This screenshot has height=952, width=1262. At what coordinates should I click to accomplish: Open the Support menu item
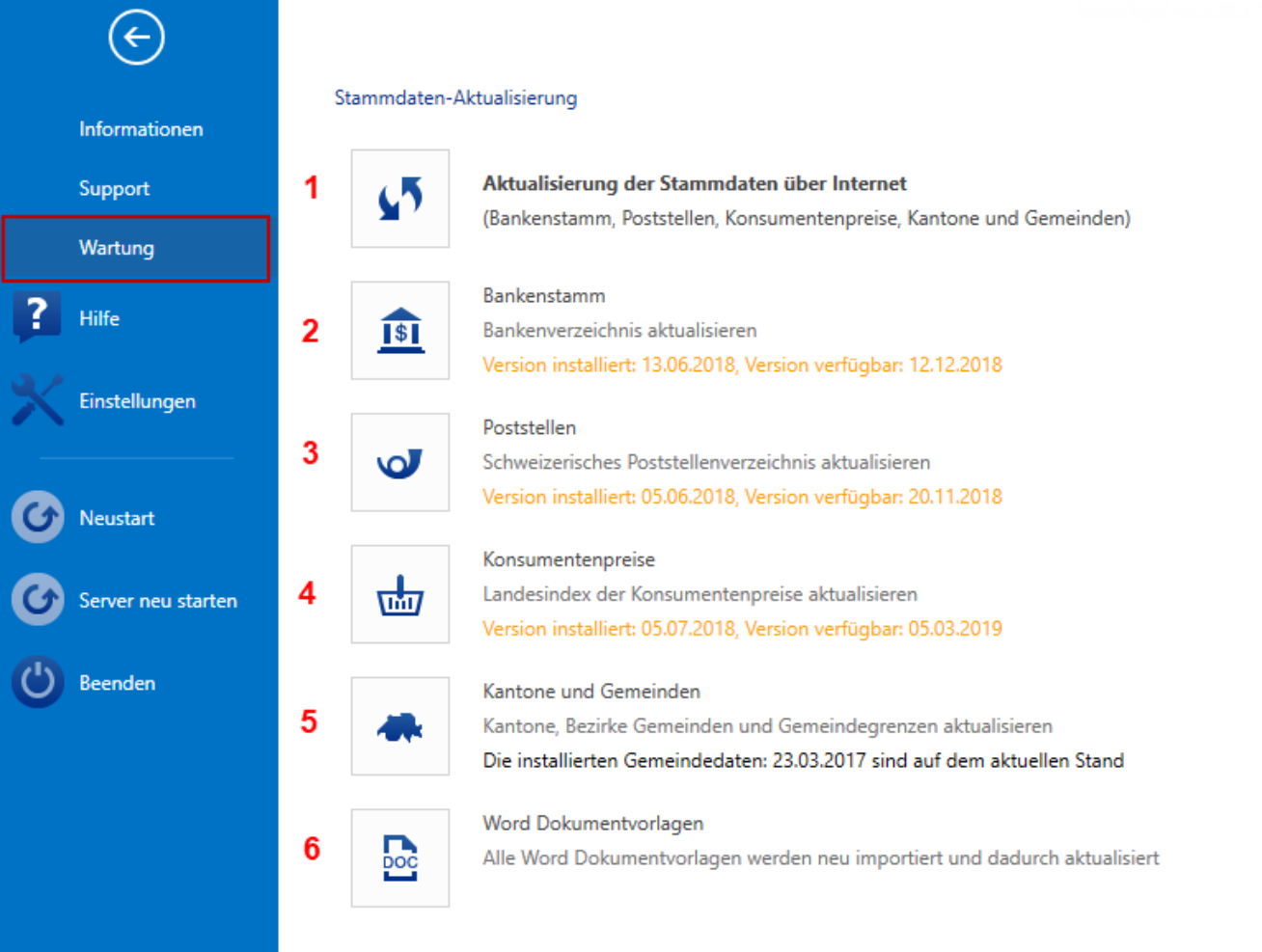coord(114,189)
